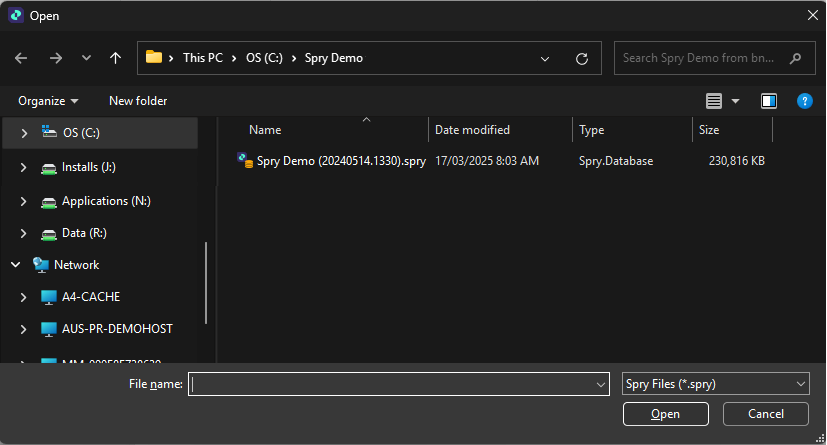
Task: Click the Open button
Action: (665, 414)
